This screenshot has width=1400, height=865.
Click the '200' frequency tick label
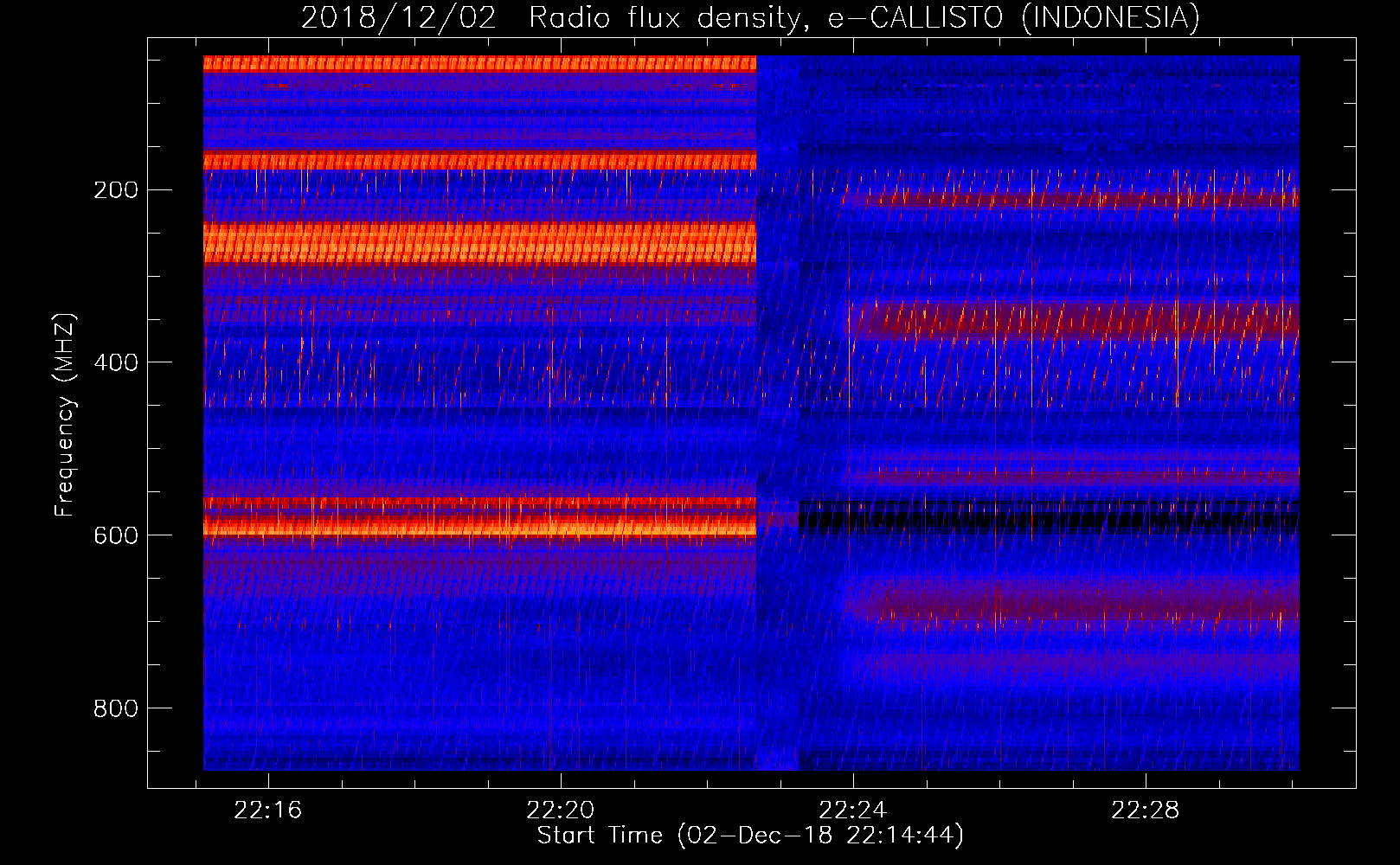(116, 190)
